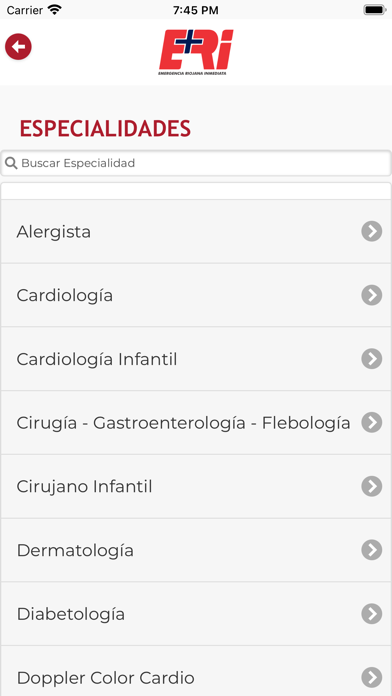Open Cirugía - Gastroenterología - Flebología entry
This screenshot has width=392, height=696.
pyautogui.click(x=196, y=423)
